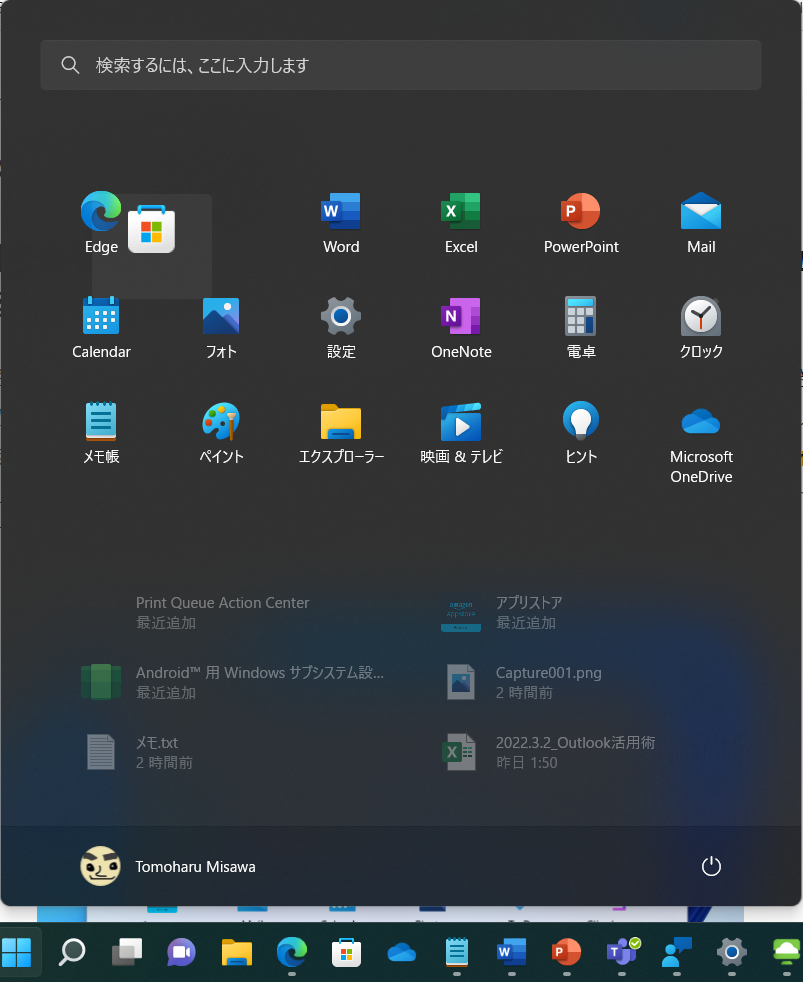Click the Microsoft Store icon being dragged

point(152,229)
